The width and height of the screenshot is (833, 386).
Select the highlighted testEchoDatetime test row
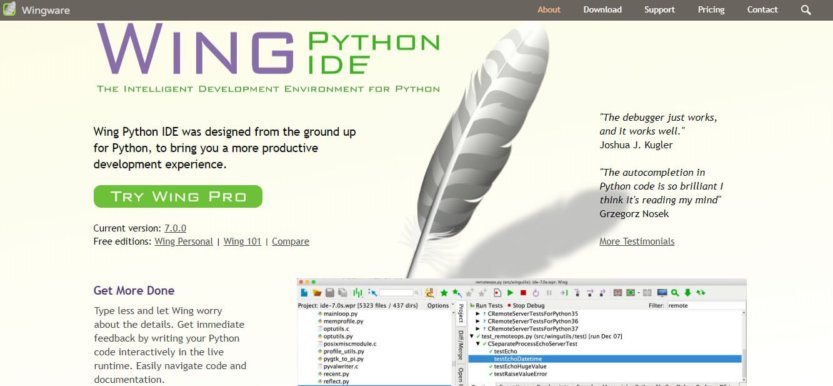606,359
